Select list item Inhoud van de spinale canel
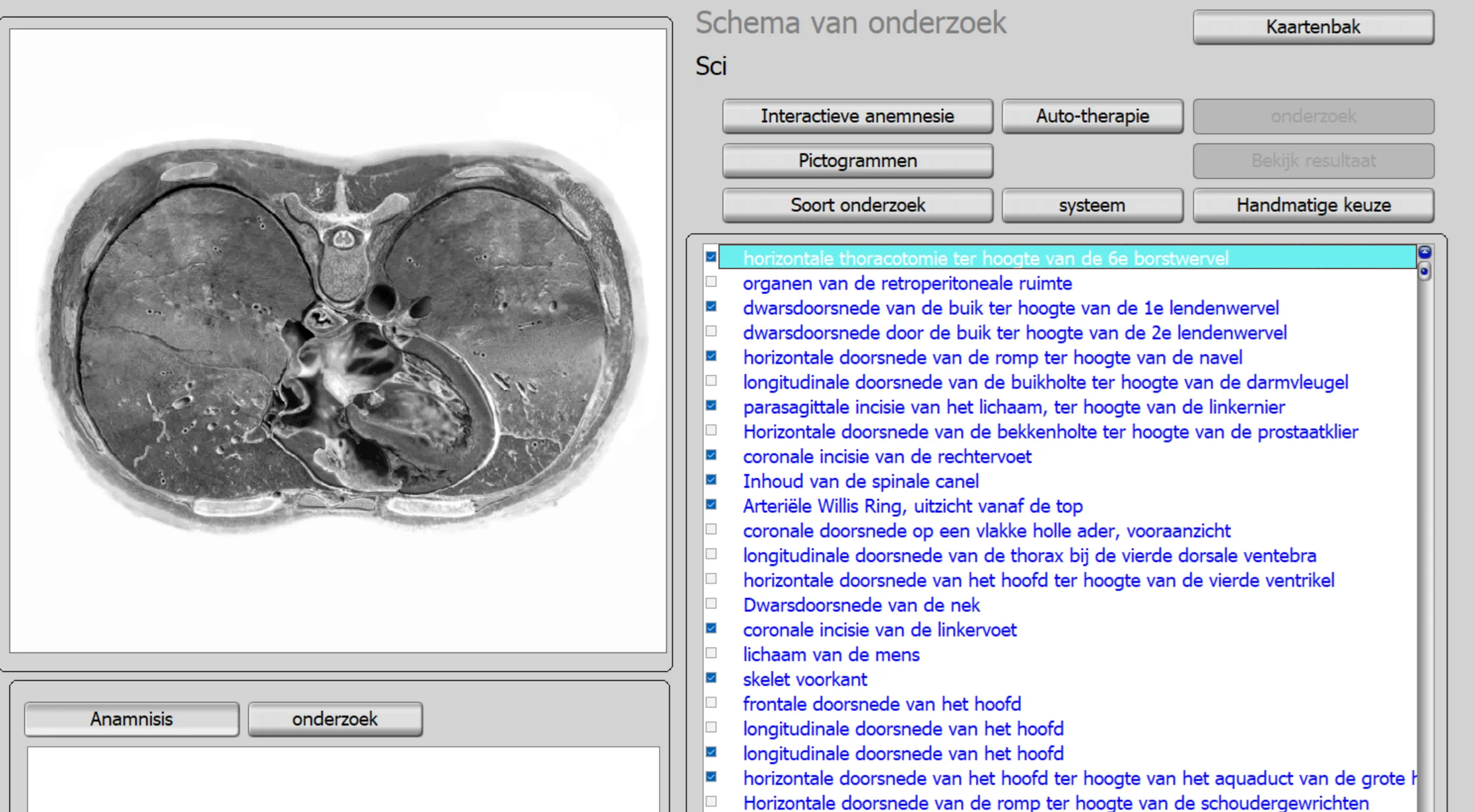 (x=860, y=481)
